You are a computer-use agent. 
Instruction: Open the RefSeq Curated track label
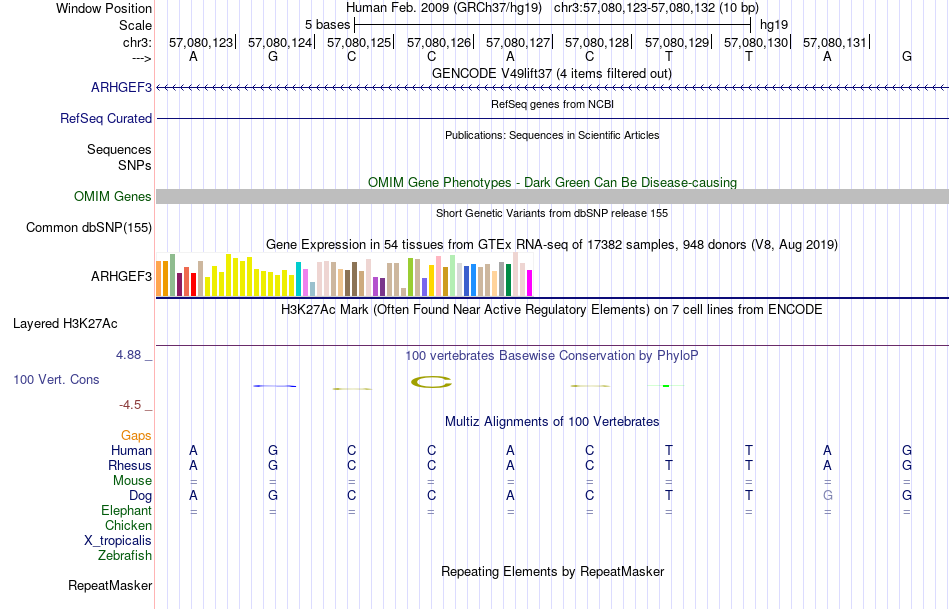pos(106,119)
